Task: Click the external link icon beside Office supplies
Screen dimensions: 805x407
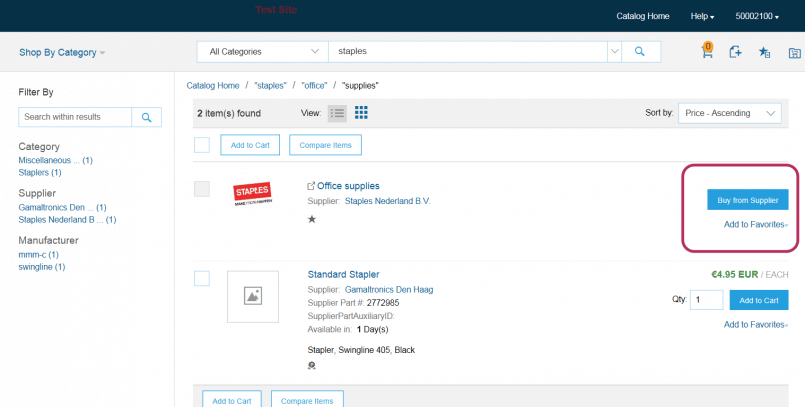Action: click(x=311, y=186)
